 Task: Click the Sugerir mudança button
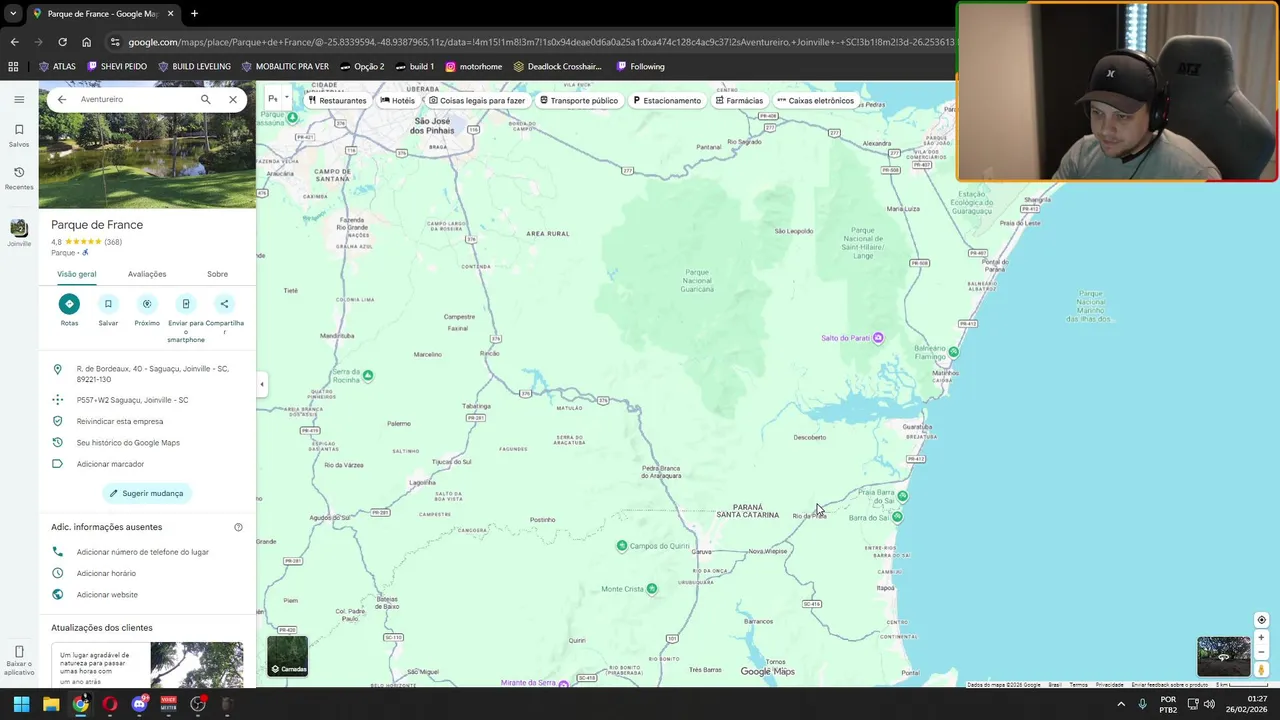(x=147, y=493)
